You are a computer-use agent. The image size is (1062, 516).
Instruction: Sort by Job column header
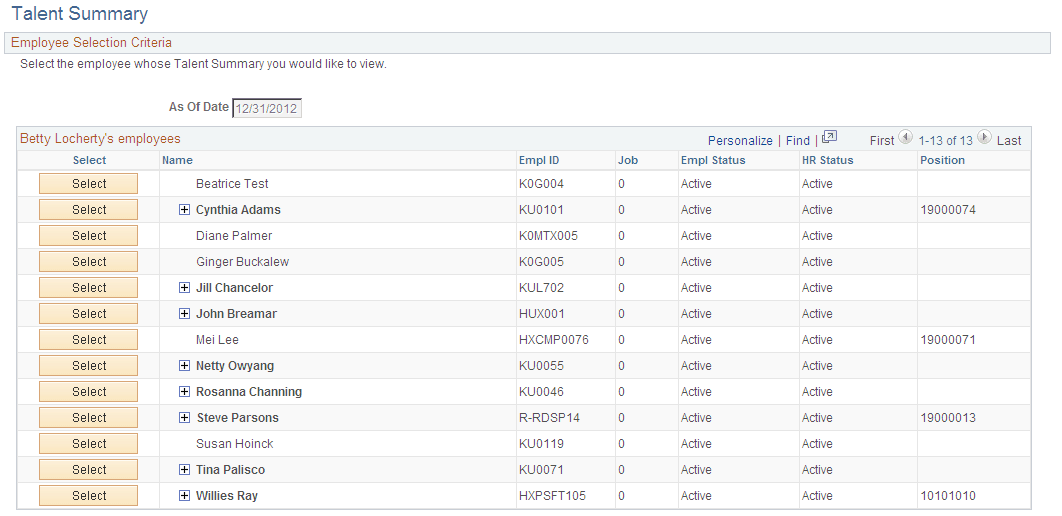click(628, 160)
